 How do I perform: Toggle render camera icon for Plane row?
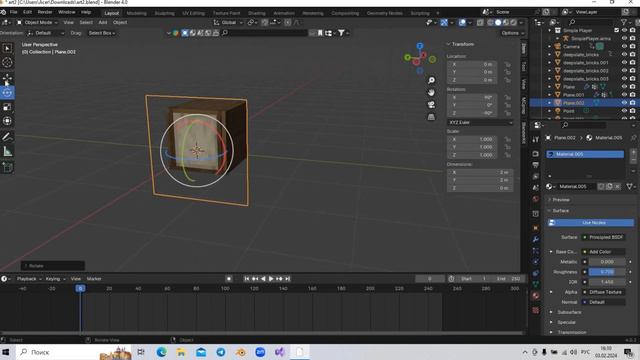coord(632,87)
